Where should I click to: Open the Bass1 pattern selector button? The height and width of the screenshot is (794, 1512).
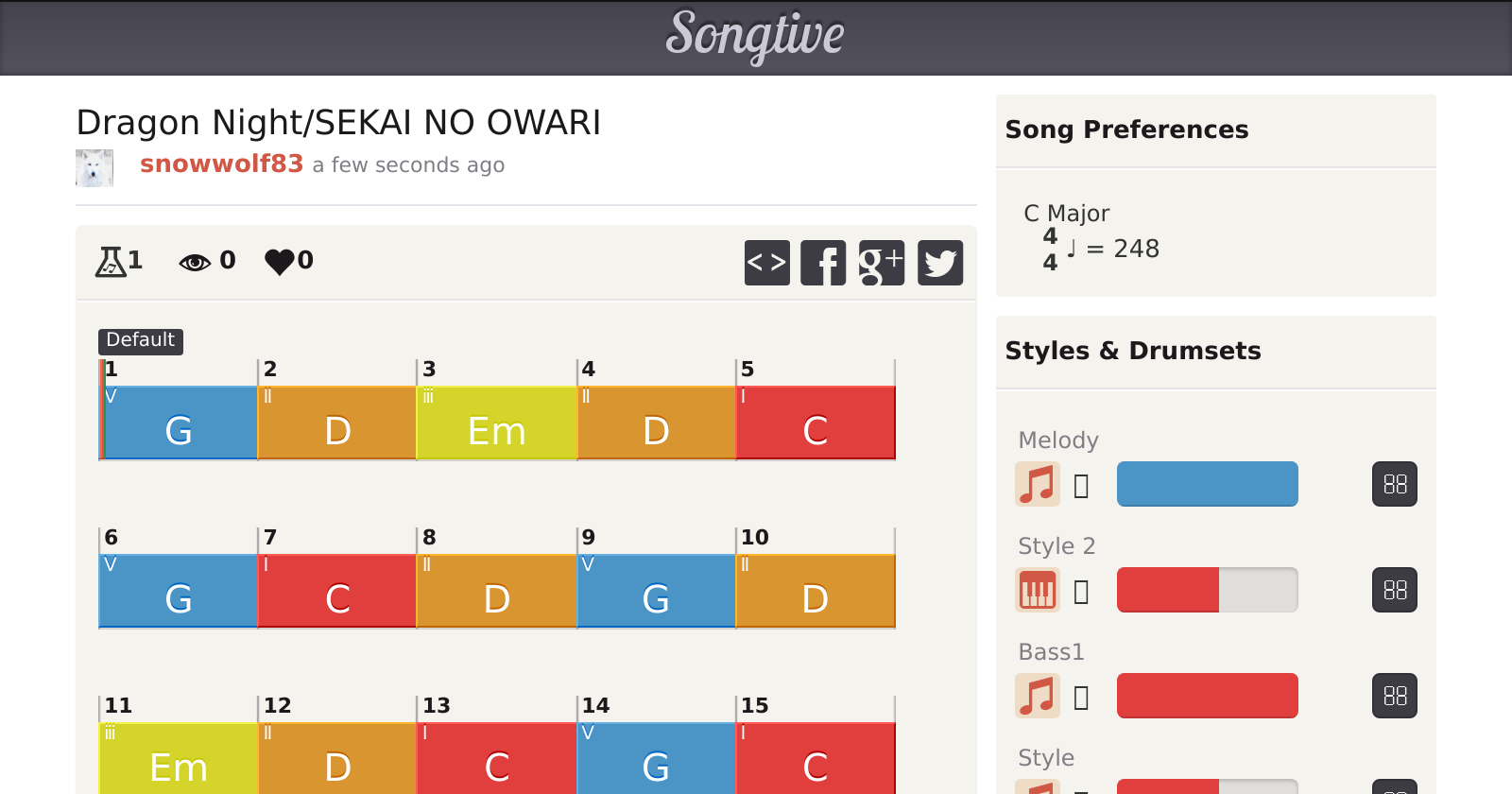coord(1395,696)
